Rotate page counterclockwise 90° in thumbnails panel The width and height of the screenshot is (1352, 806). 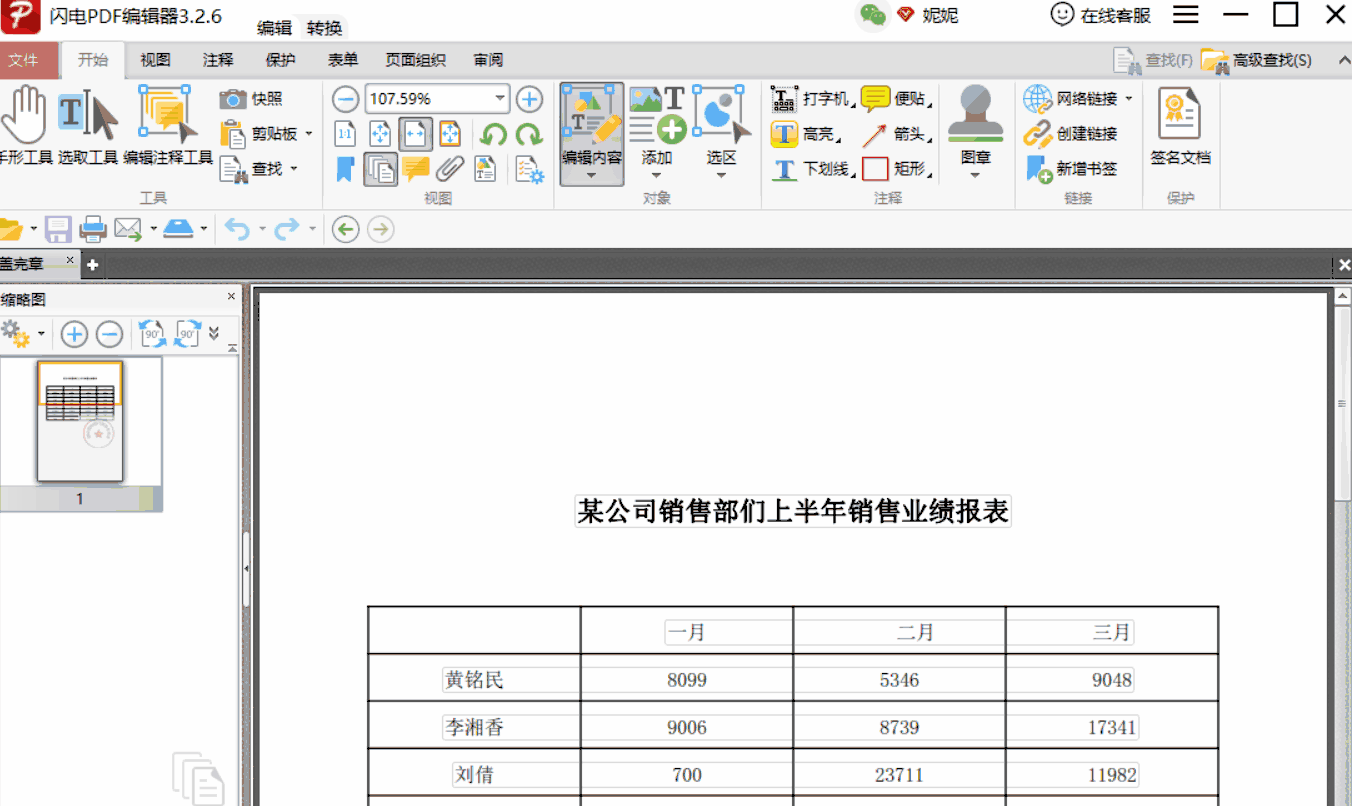(152, 334)
